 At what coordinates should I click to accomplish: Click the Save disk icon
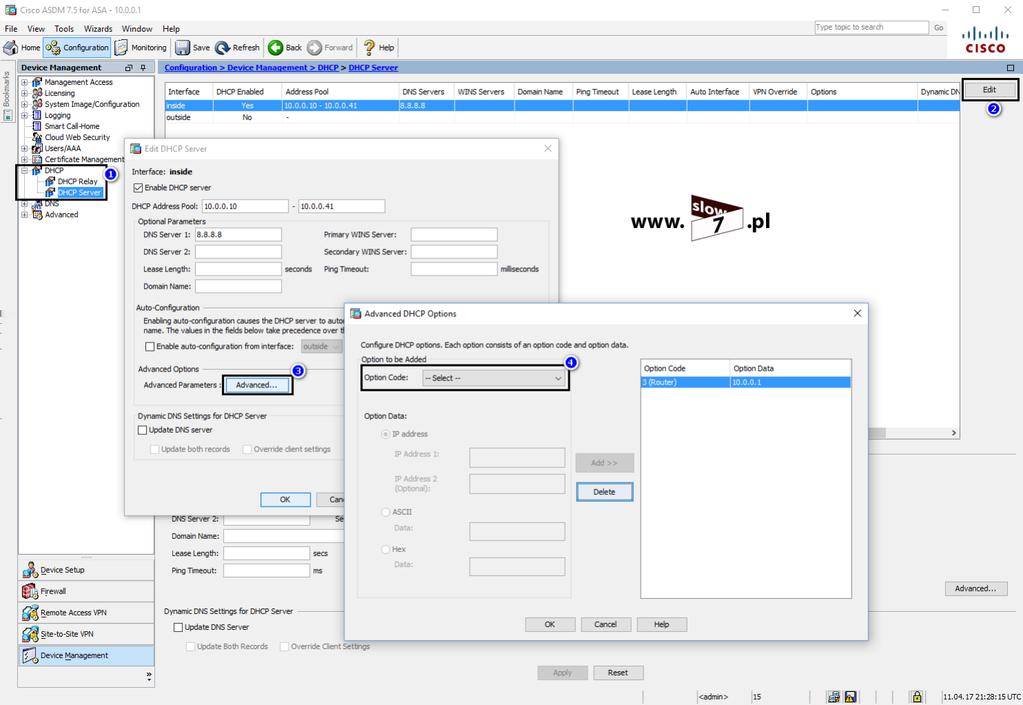[x=183, y=48]
